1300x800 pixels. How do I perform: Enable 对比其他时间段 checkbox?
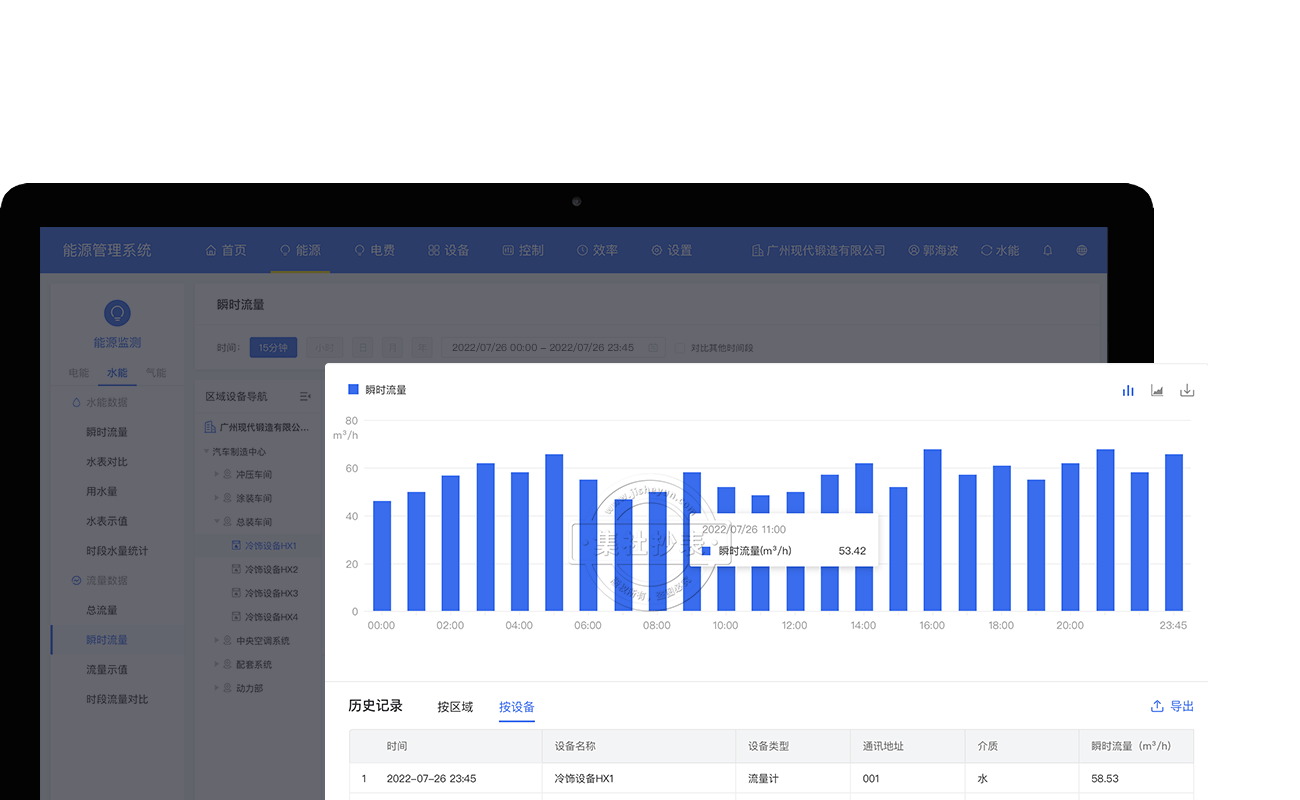coord(680,348)
